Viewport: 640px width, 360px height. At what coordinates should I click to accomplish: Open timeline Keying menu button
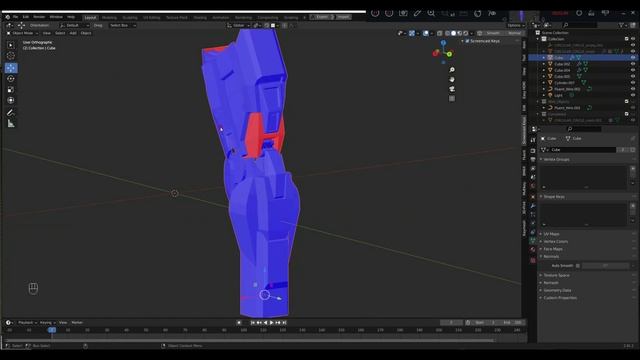[47, 323]
